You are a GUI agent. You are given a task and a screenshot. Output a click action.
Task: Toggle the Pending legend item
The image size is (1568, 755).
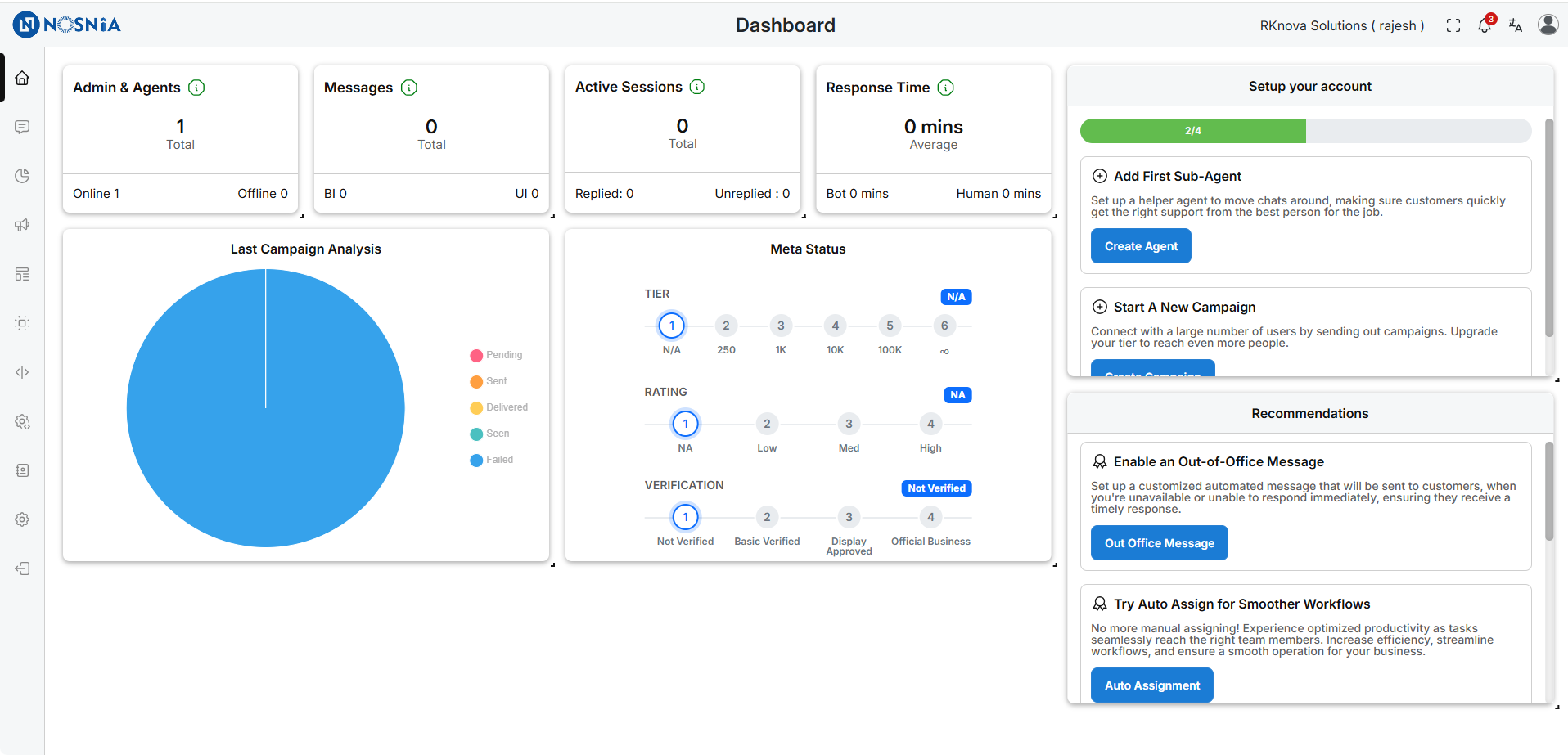click(x=496, y=355)
